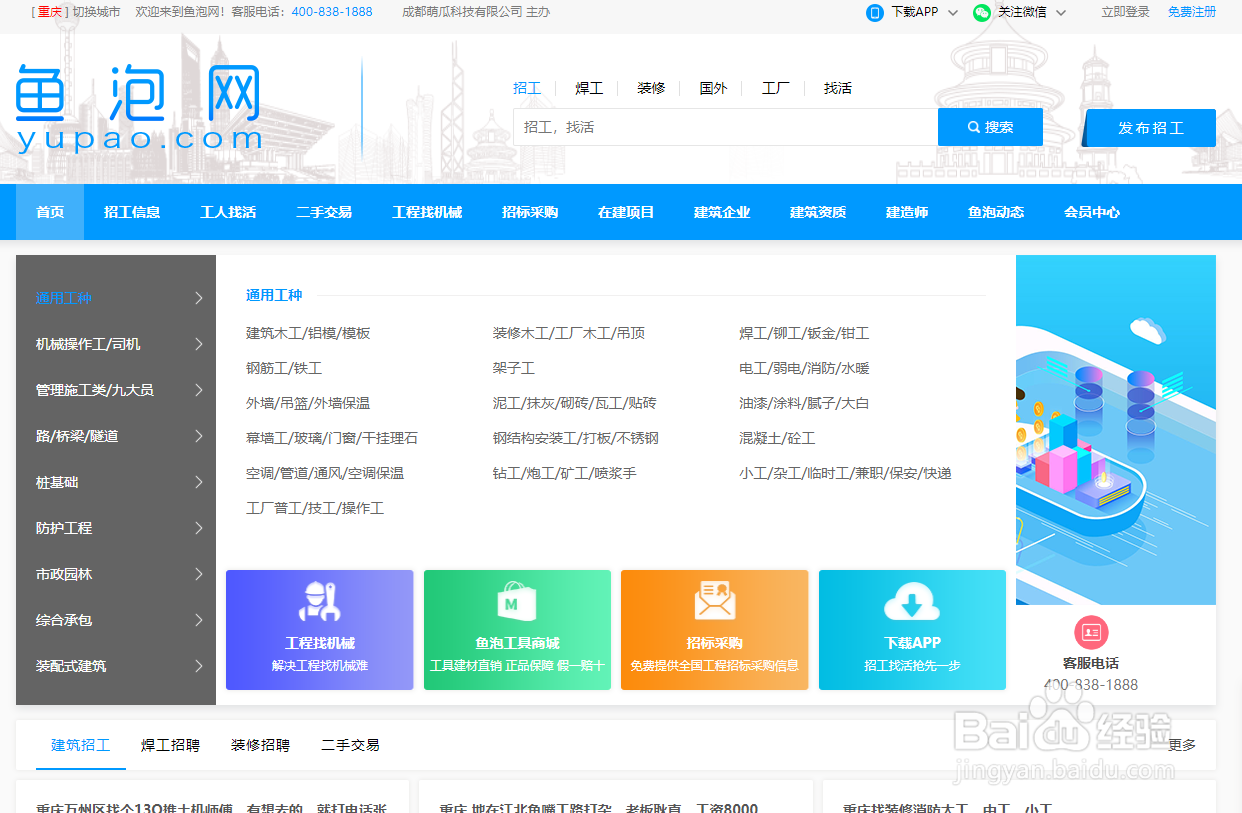
Task: Select the 国外 search category tab
Action: coord(713,88)
